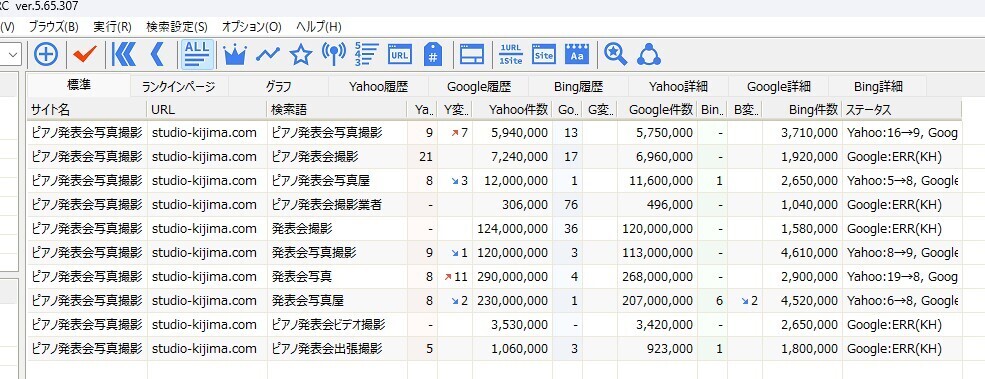Switch to the グラフ tab
Image resolution: width=985 pixels, height=379 pixels.
278,87
